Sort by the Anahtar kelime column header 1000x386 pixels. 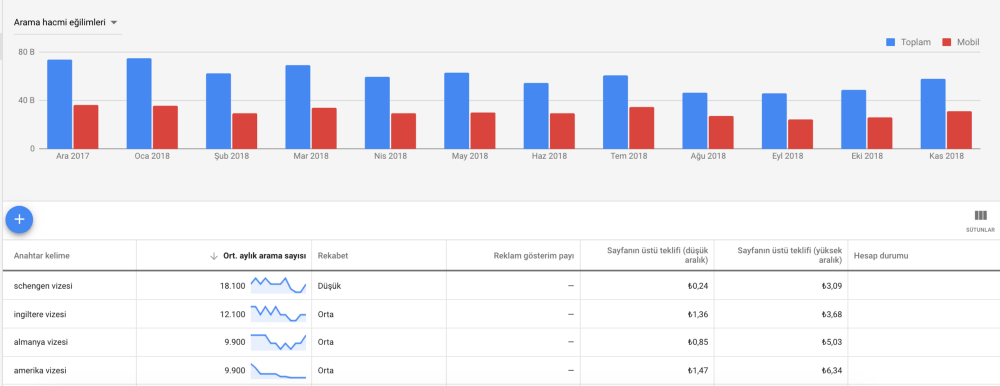coord(41,256)
